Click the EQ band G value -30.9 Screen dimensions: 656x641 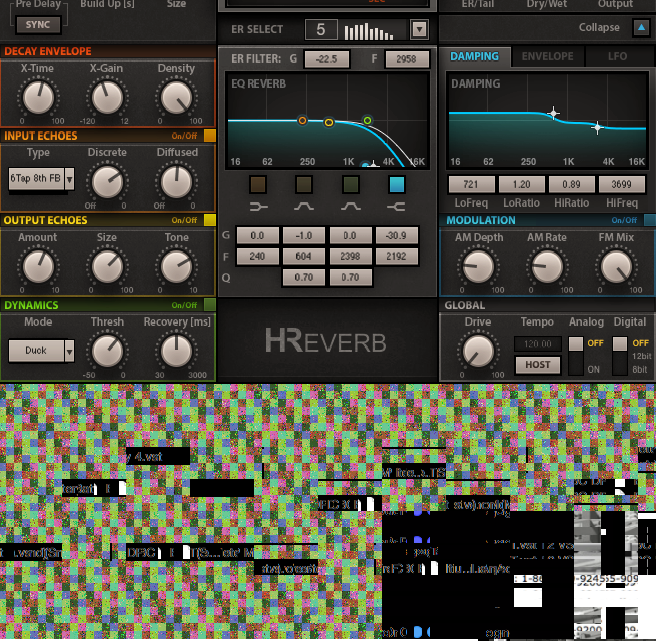click(x=397, y=236)
